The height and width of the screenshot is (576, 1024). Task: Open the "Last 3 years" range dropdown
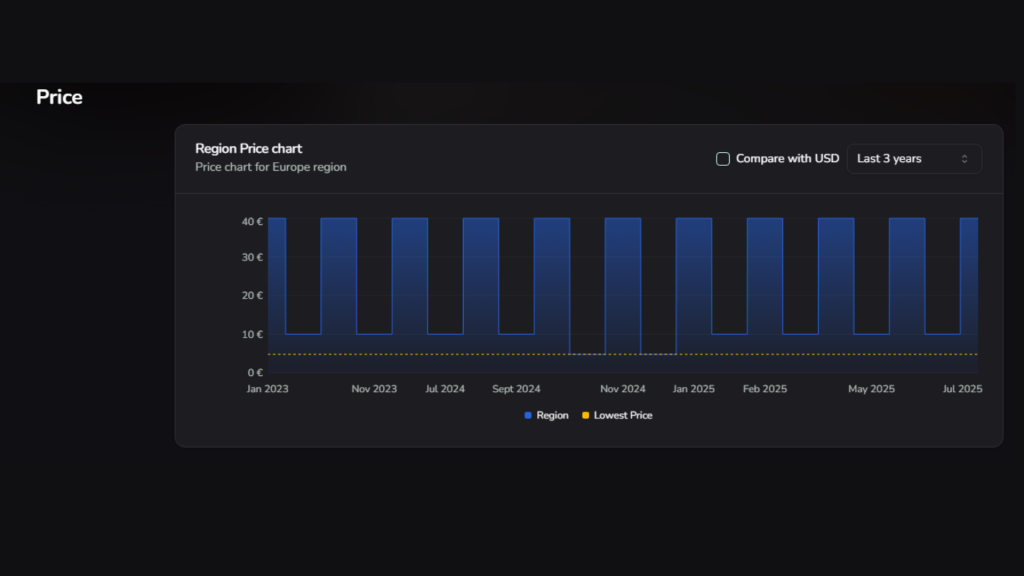pos(913,159)
